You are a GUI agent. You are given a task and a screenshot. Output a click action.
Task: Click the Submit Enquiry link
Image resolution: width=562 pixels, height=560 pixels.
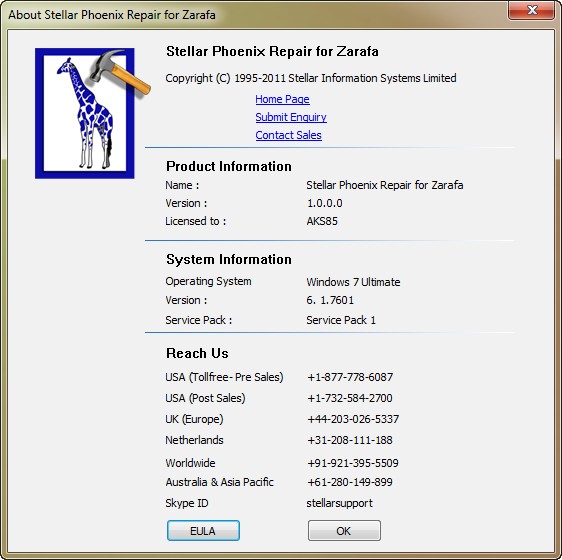click(x=291, y=117)
